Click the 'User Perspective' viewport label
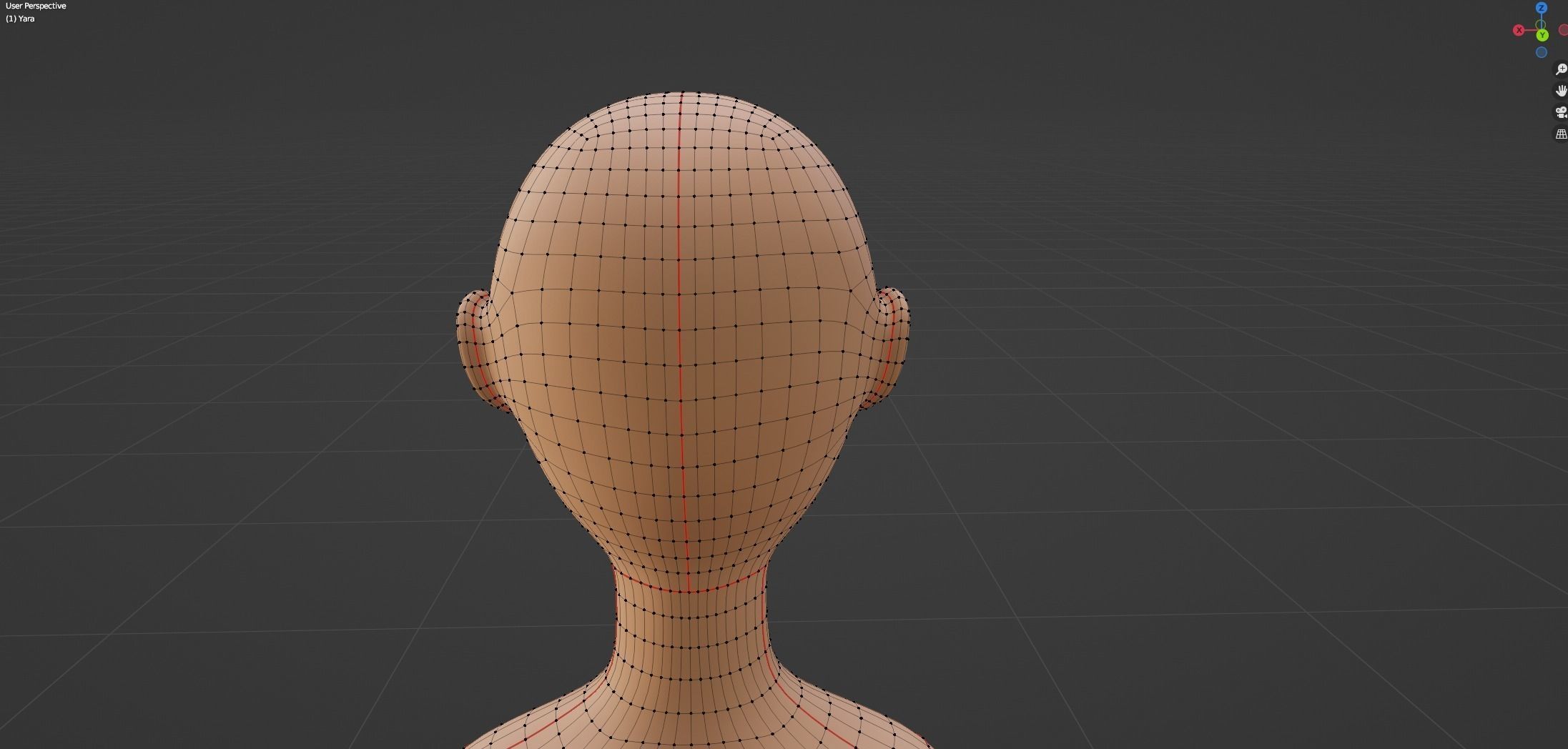Screen dimensions: 1568x749 [36, 6]
